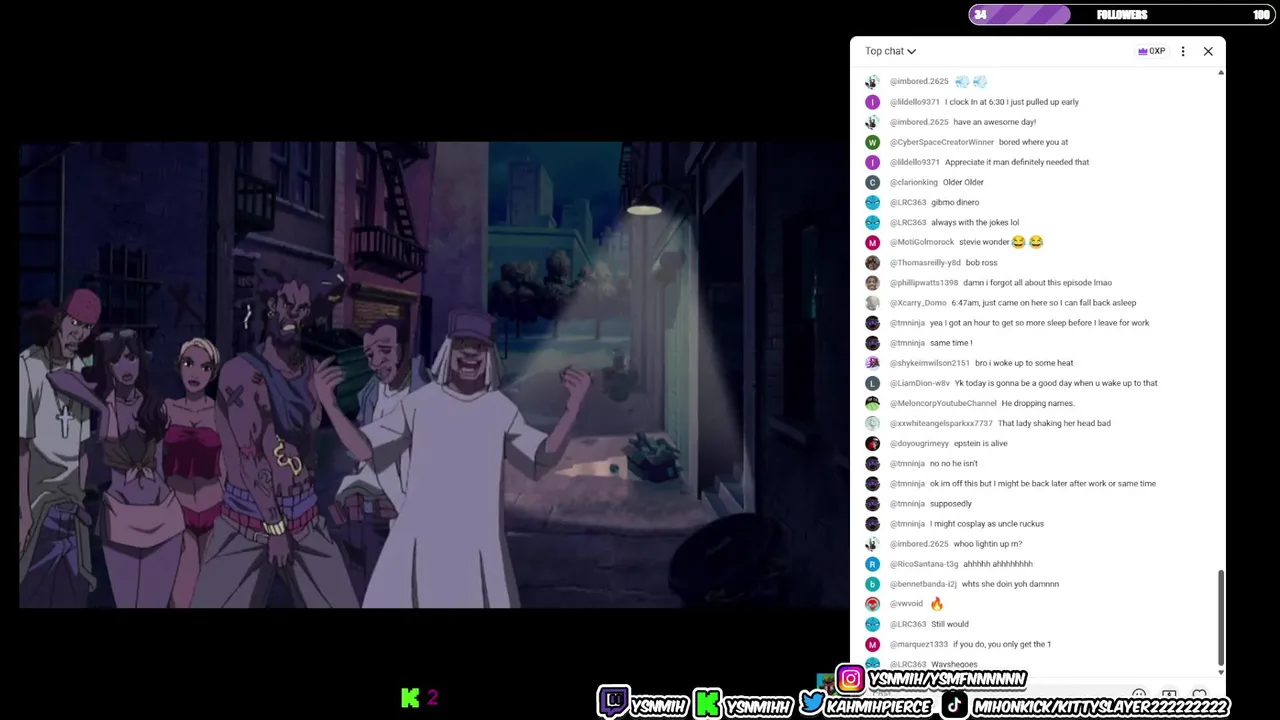This screenshot has width=1280, height=720.
Task: Click the M avatar of marquez1333
Action: pos(872,644)
